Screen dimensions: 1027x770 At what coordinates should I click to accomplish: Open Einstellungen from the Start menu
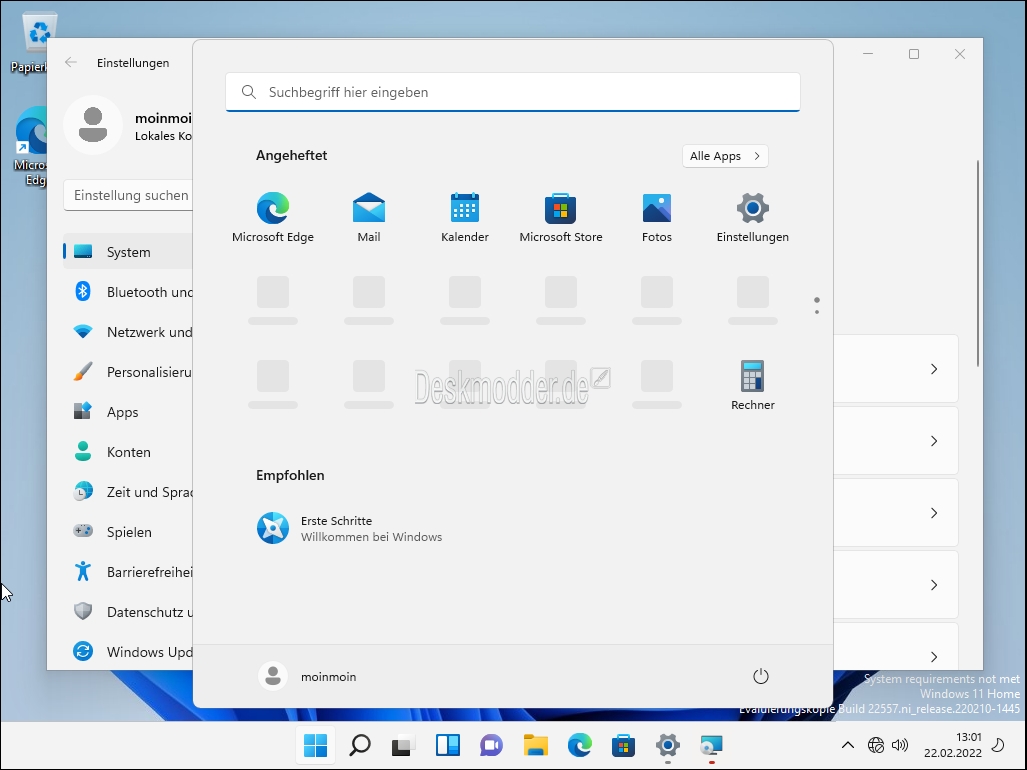[x=753, y=217]
